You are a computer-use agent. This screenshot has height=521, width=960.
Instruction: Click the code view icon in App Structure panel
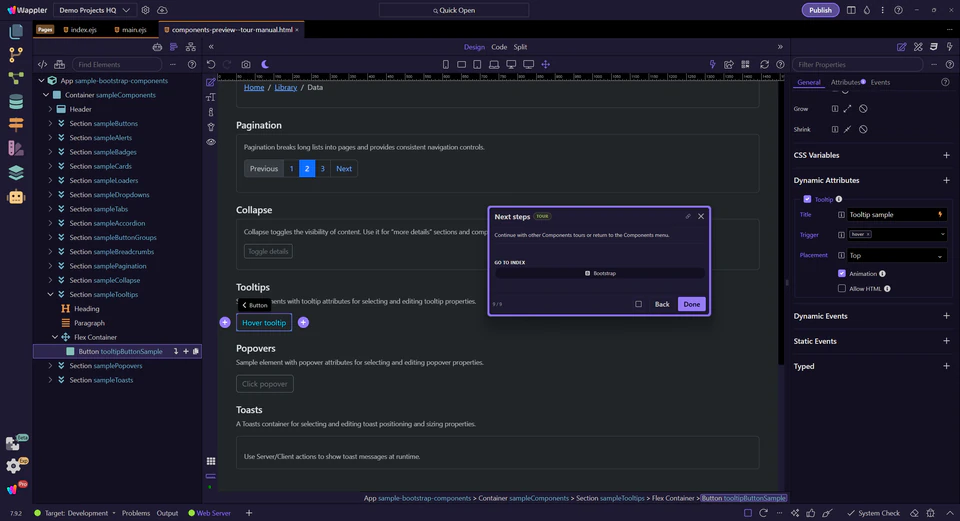[x=42, y=64]
